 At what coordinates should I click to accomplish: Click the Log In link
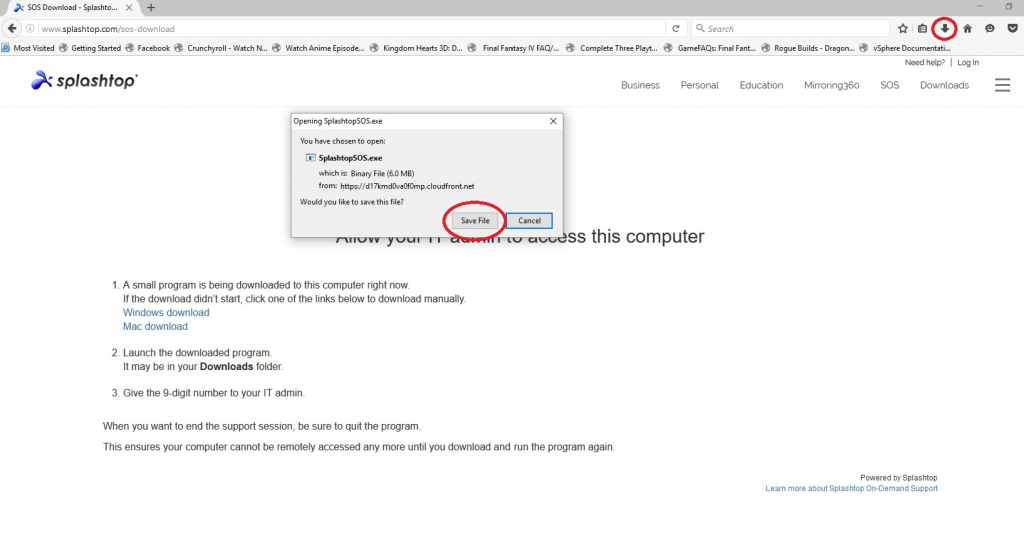tap(968, 63)
